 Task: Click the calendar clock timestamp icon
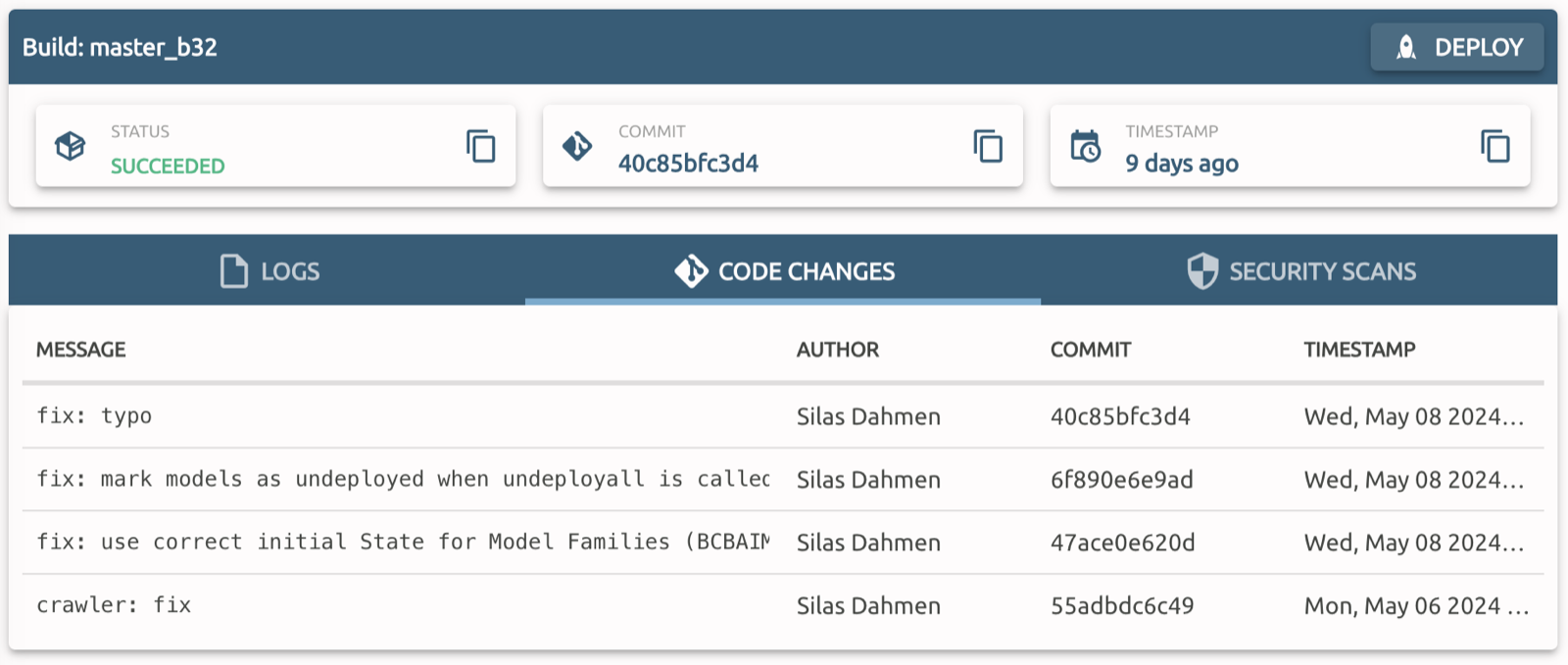(1085, 146)
